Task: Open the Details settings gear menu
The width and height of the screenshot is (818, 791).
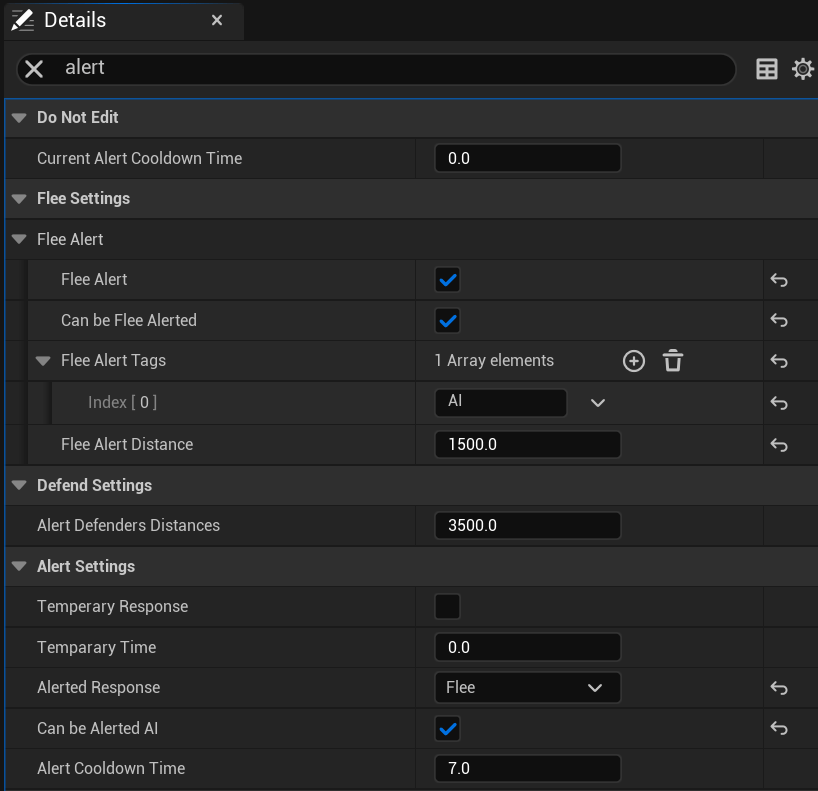Action: [x=802, y=69]
